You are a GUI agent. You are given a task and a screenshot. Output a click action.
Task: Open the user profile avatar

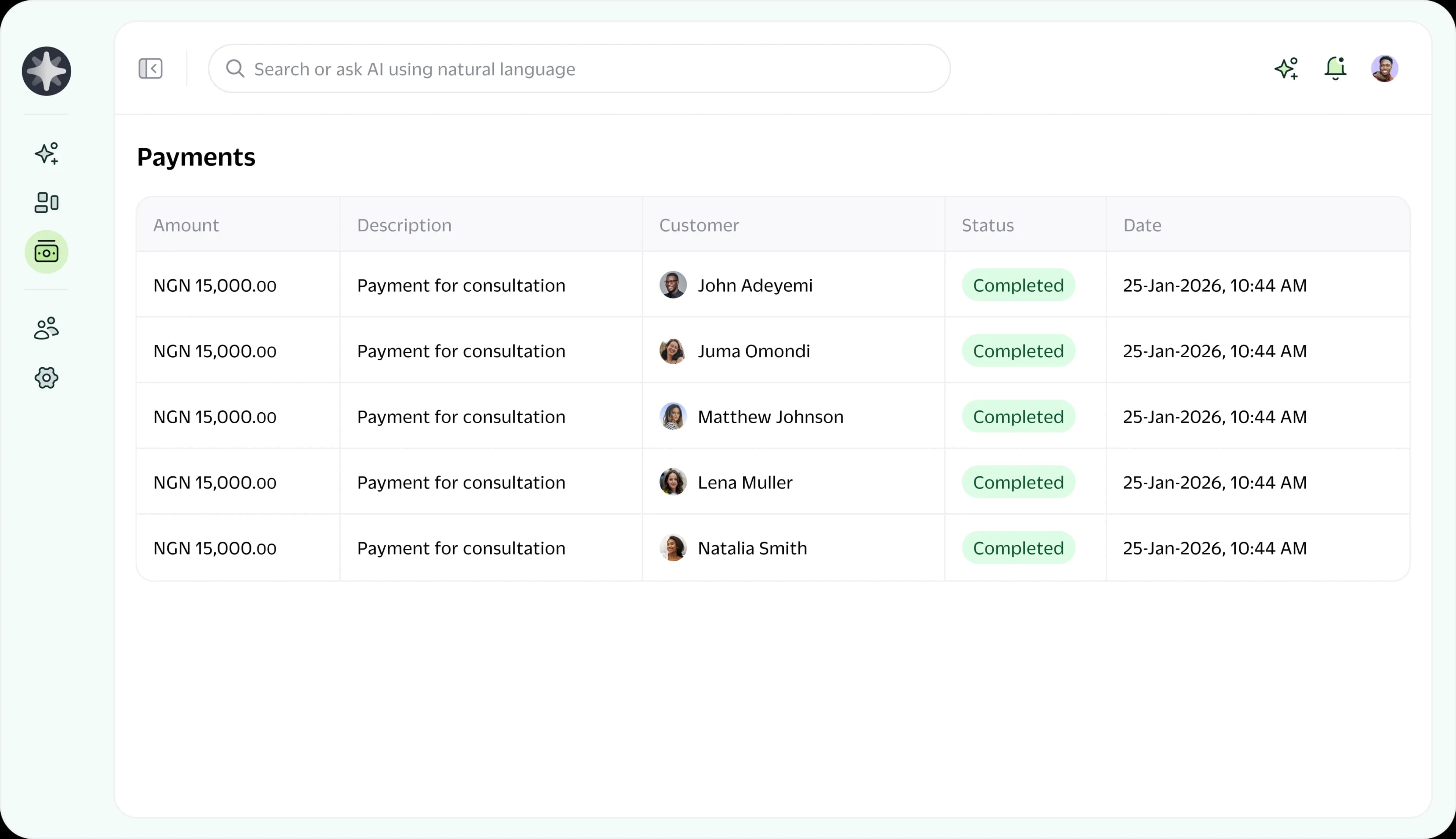[1385, 69]
